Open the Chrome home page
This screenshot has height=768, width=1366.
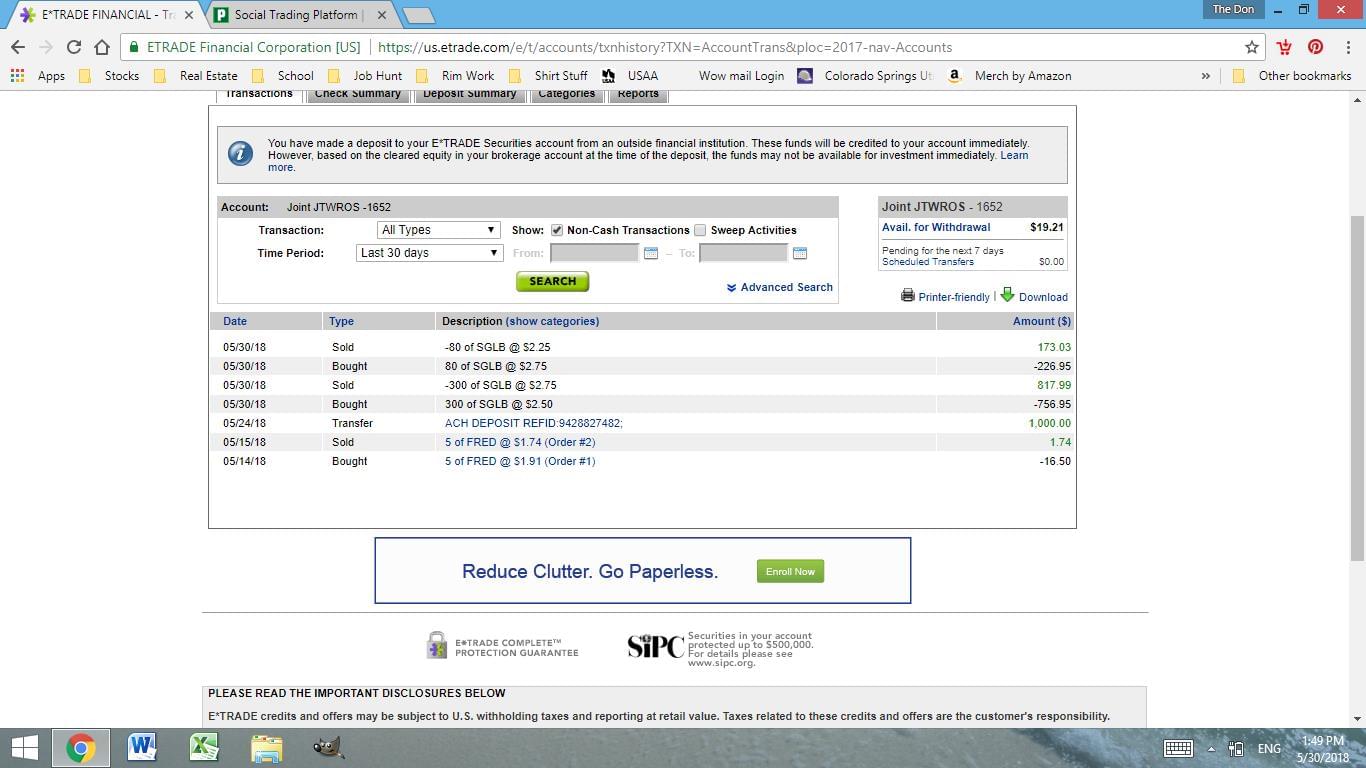101,47
